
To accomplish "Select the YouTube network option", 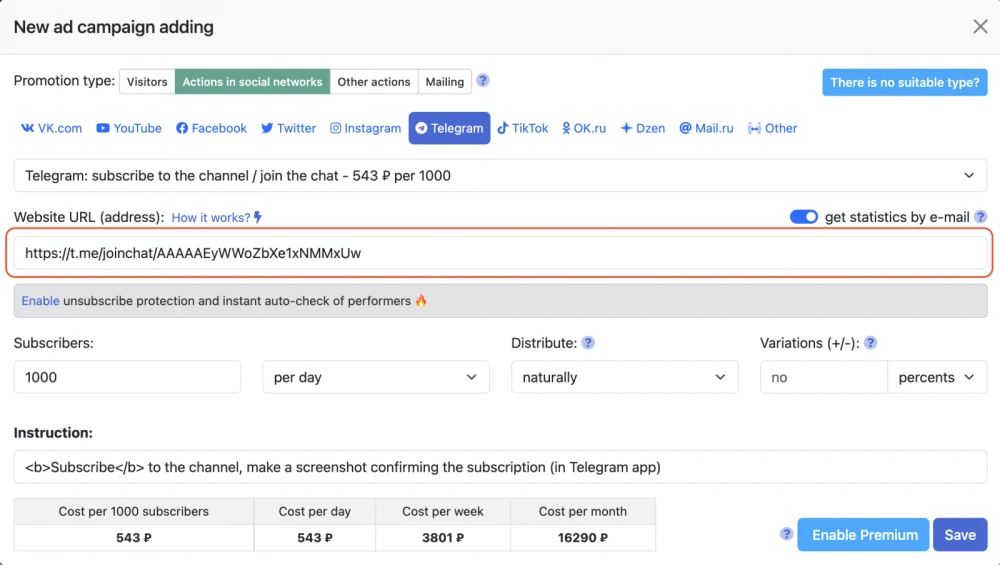I will (129, 128).
